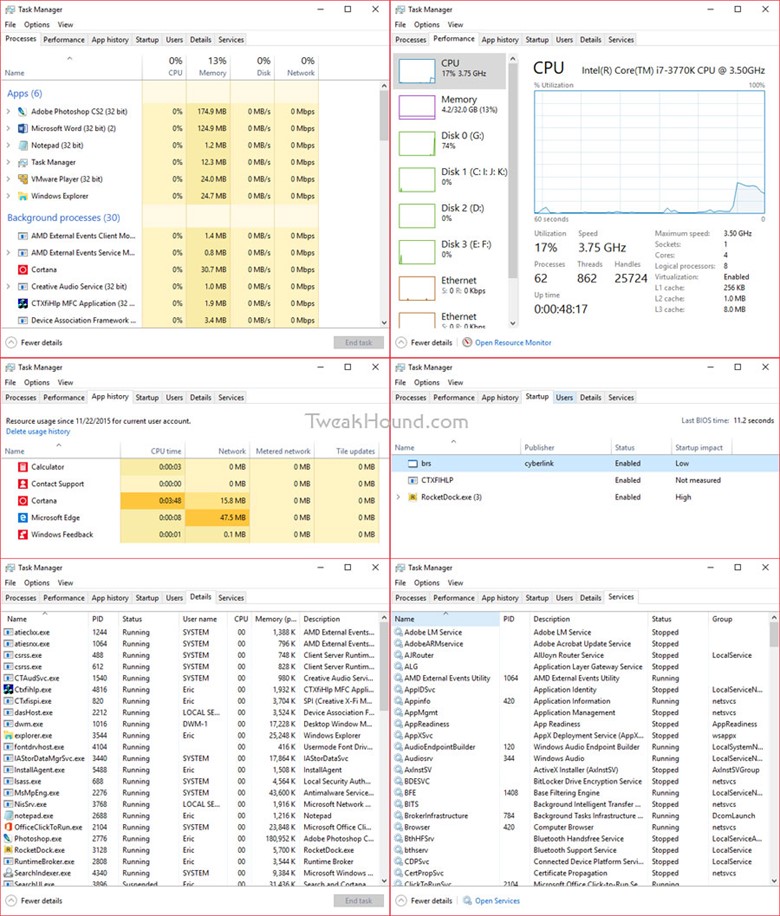Click the Windows Feedback icon in App history
Screen dimensions: 780x916
(x=22, y=535)
